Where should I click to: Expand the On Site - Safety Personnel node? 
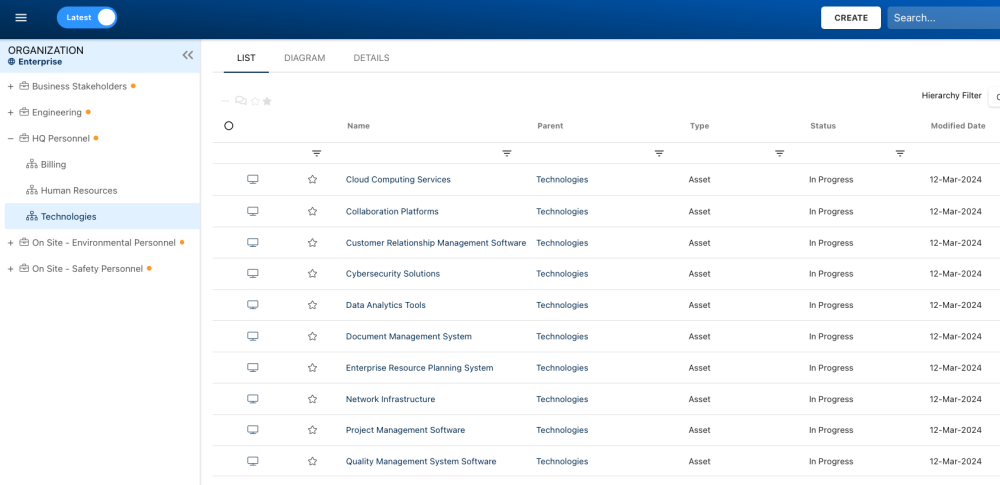(x=10, y=269)
